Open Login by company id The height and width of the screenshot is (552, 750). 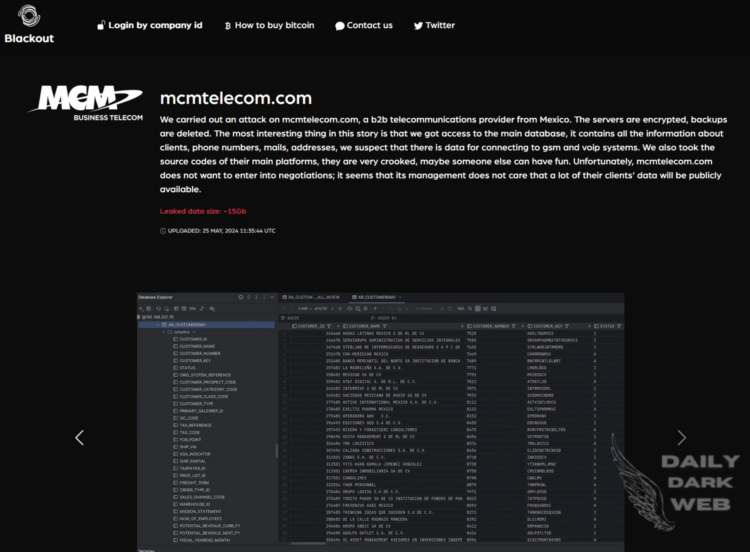pyautogui.click(x=150, y=25)
